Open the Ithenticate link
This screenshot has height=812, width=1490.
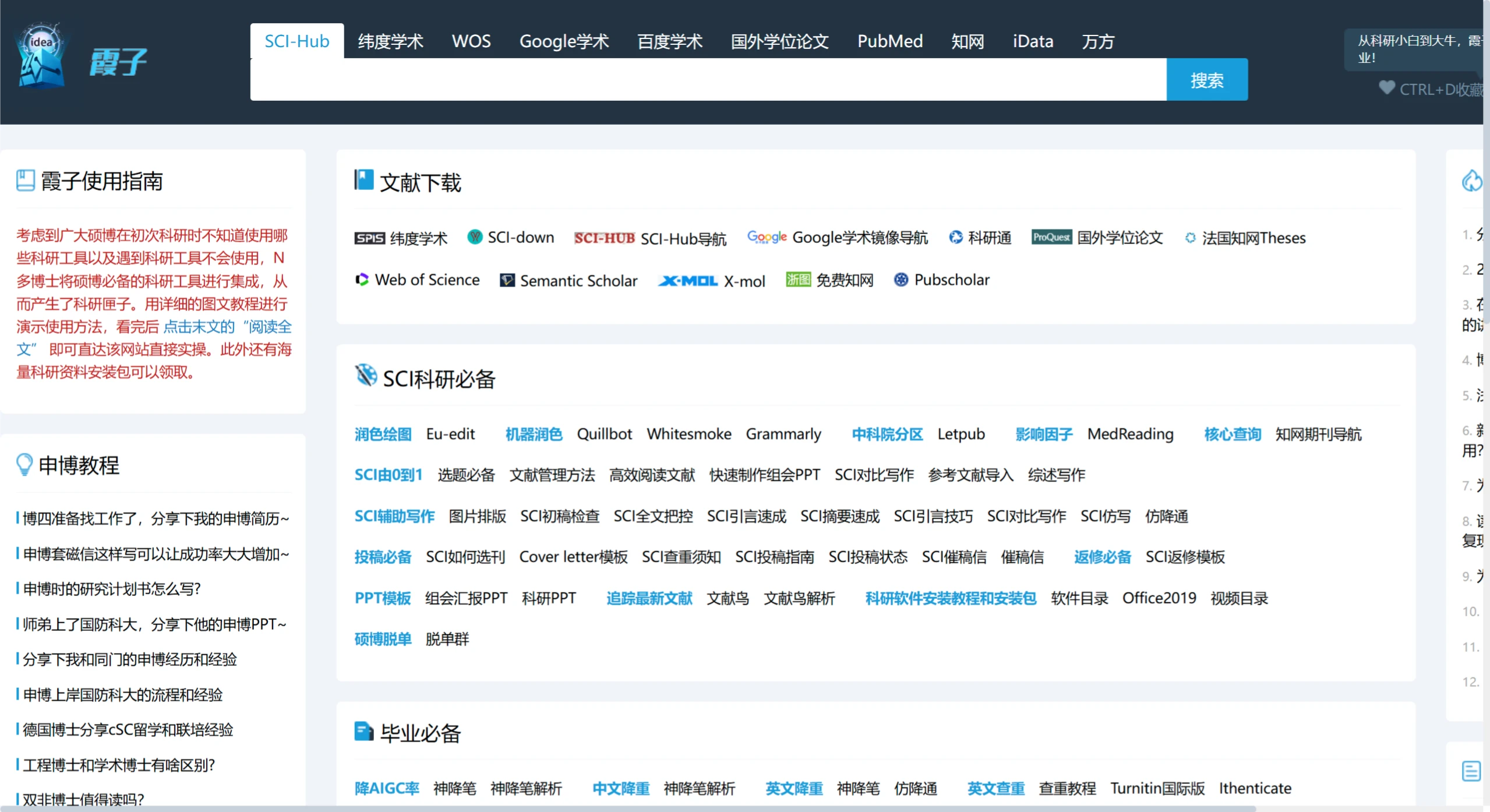[1255, 788]
